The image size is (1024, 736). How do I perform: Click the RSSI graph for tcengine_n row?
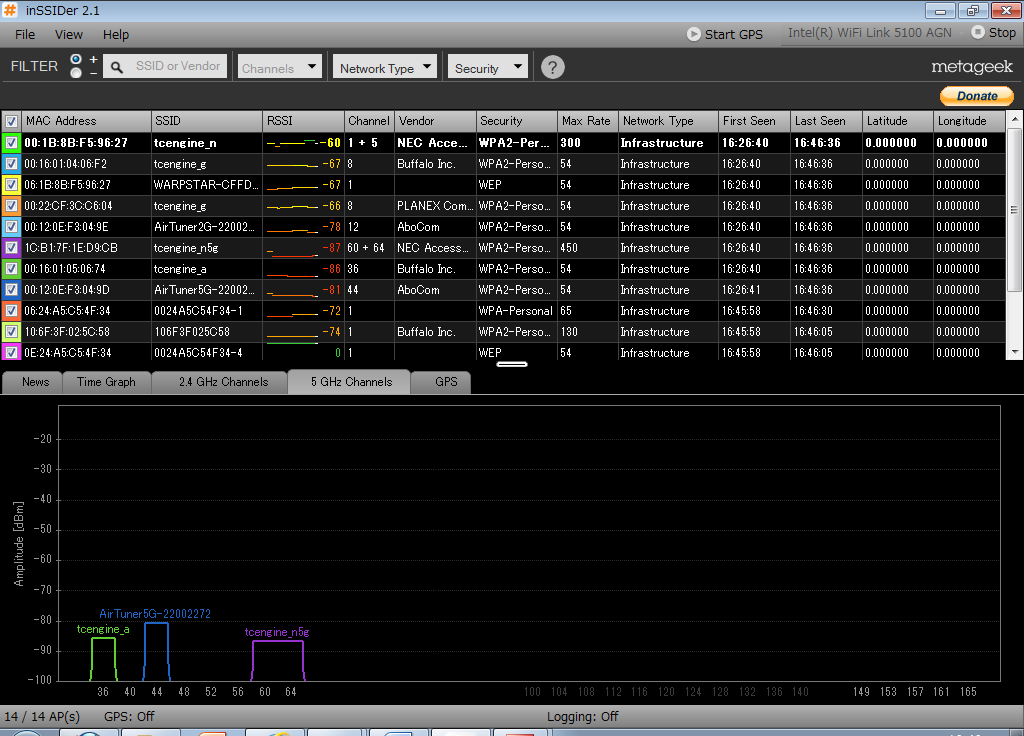coord(292,142)
